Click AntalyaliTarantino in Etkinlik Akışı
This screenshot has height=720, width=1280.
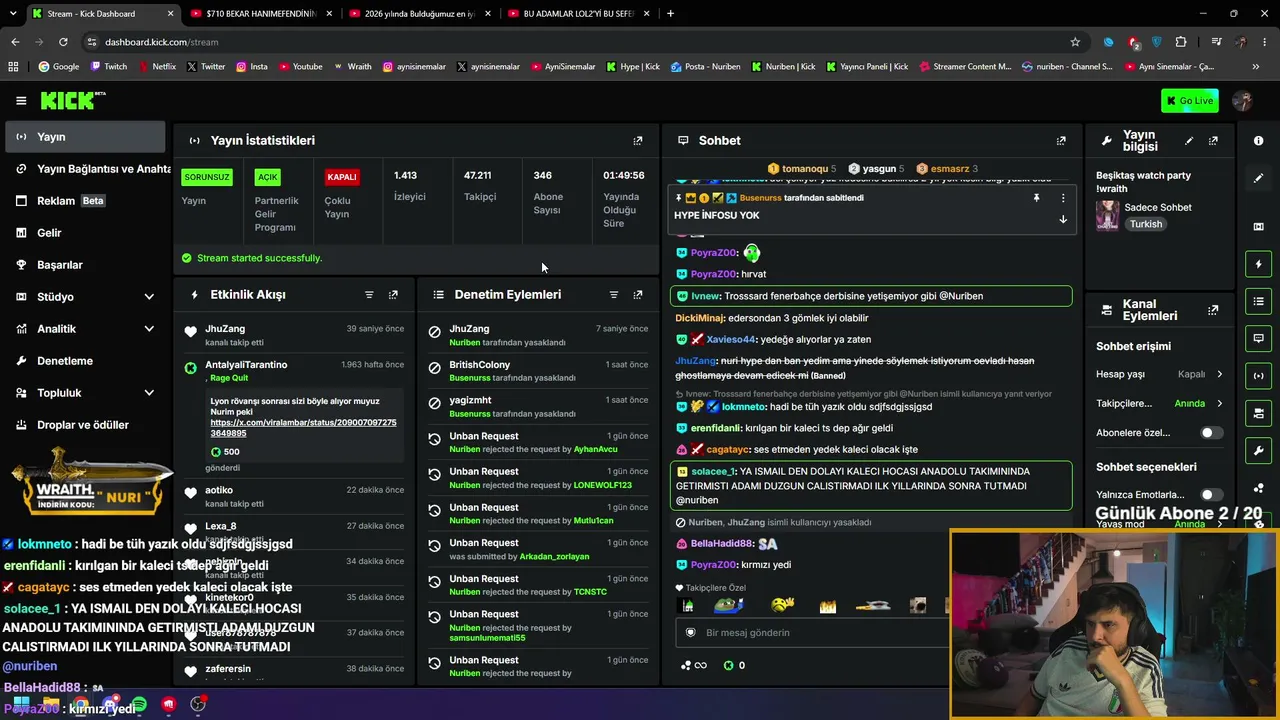pyautogui.click(x=246, y=365)
